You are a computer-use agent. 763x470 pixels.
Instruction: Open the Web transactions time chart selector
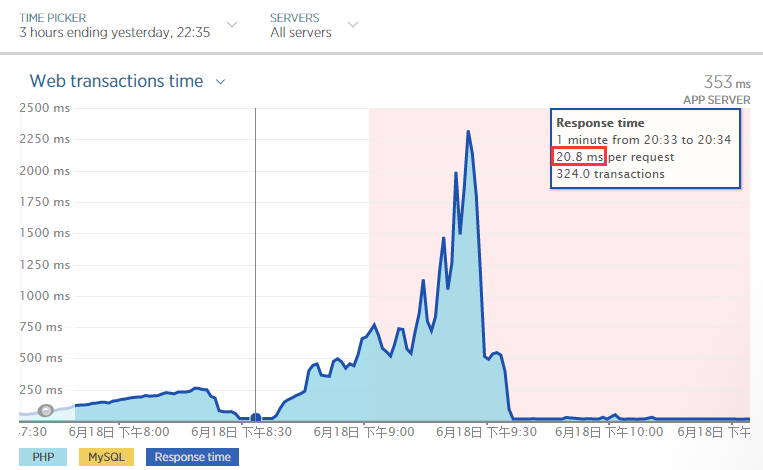tap(220, 82)
